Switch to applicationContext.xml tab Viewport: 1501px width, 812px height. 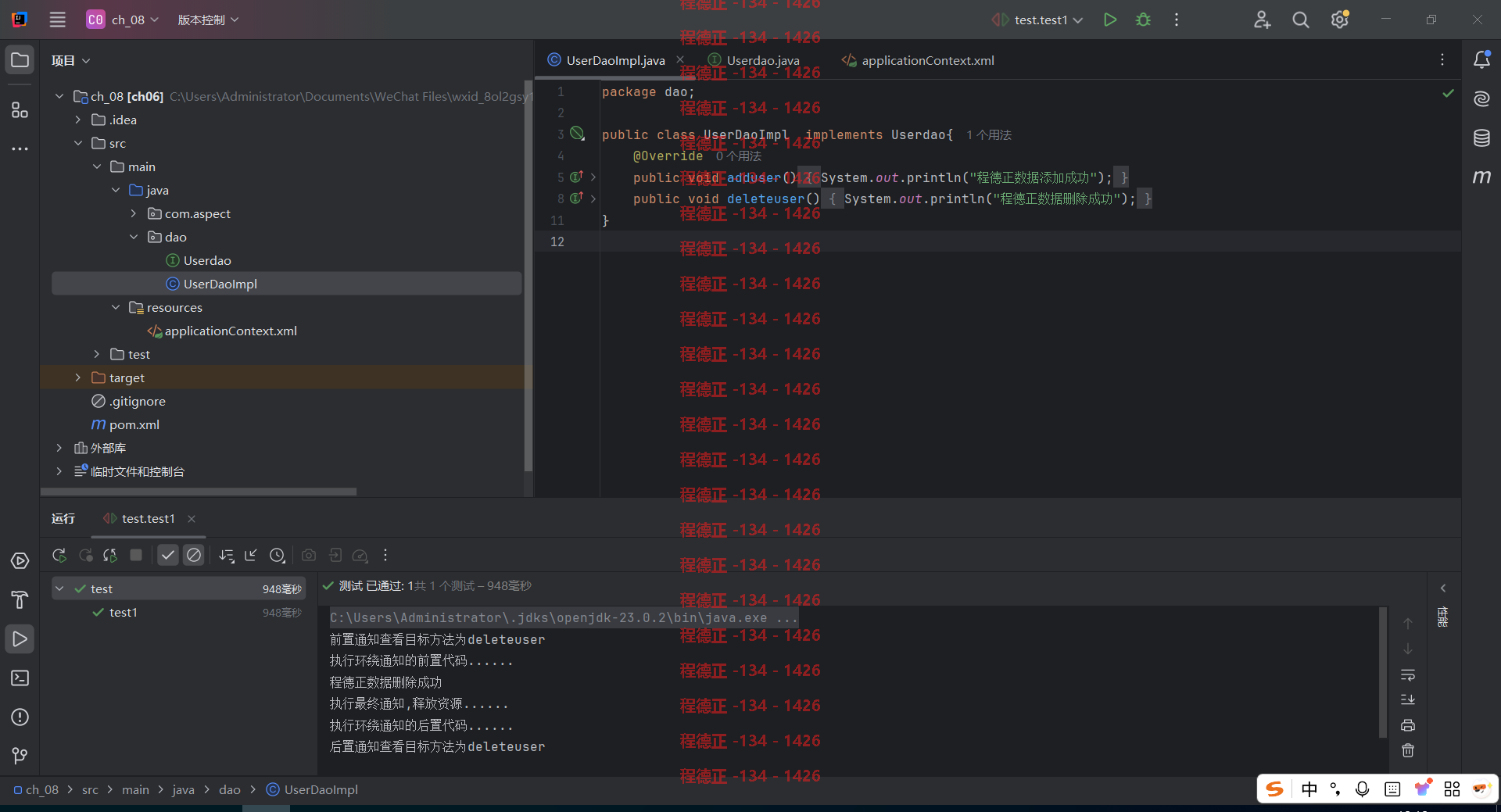click(x=918, y=60)
